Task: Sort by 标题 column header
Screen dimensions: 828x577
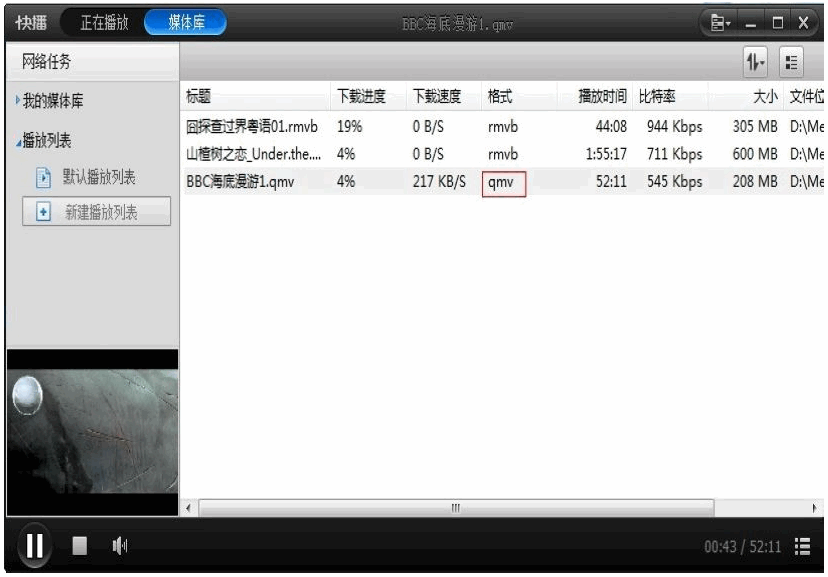Action: [x=255, y=96]
